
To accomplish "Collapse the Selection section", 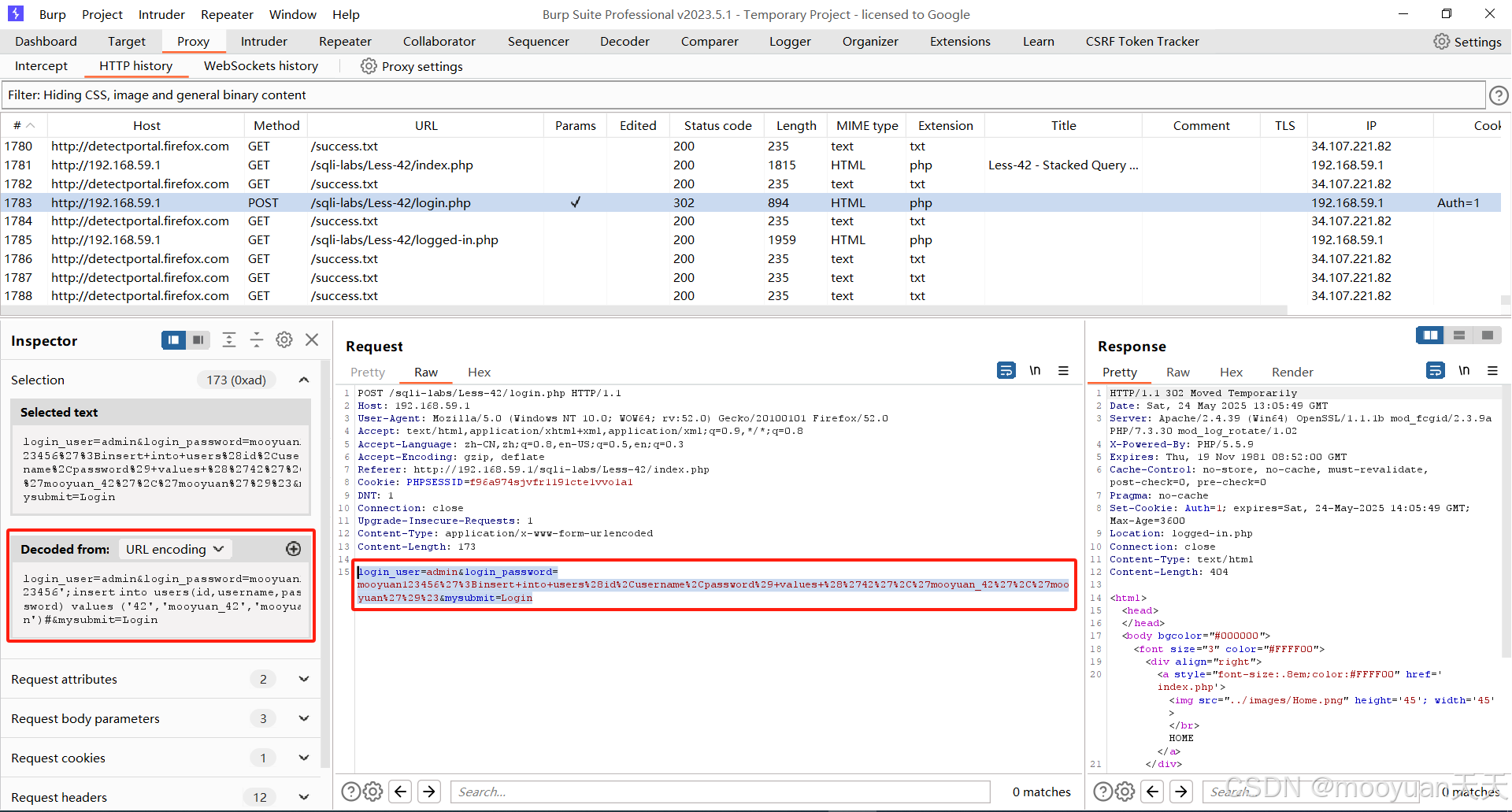I will click(304, 380).
